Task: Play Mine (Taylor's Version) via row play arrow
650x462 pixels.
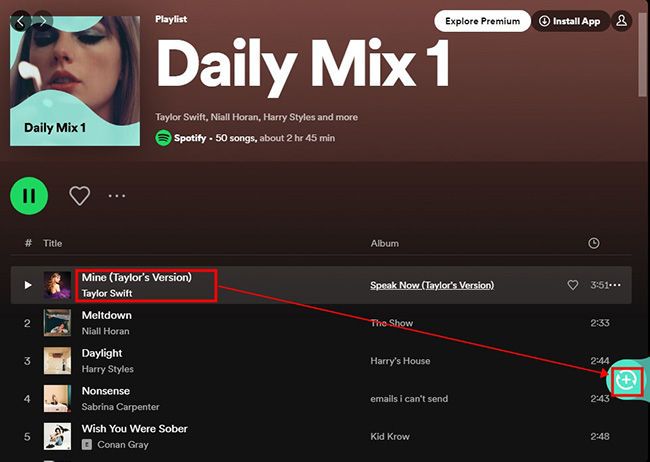Action: coord(28,285)
